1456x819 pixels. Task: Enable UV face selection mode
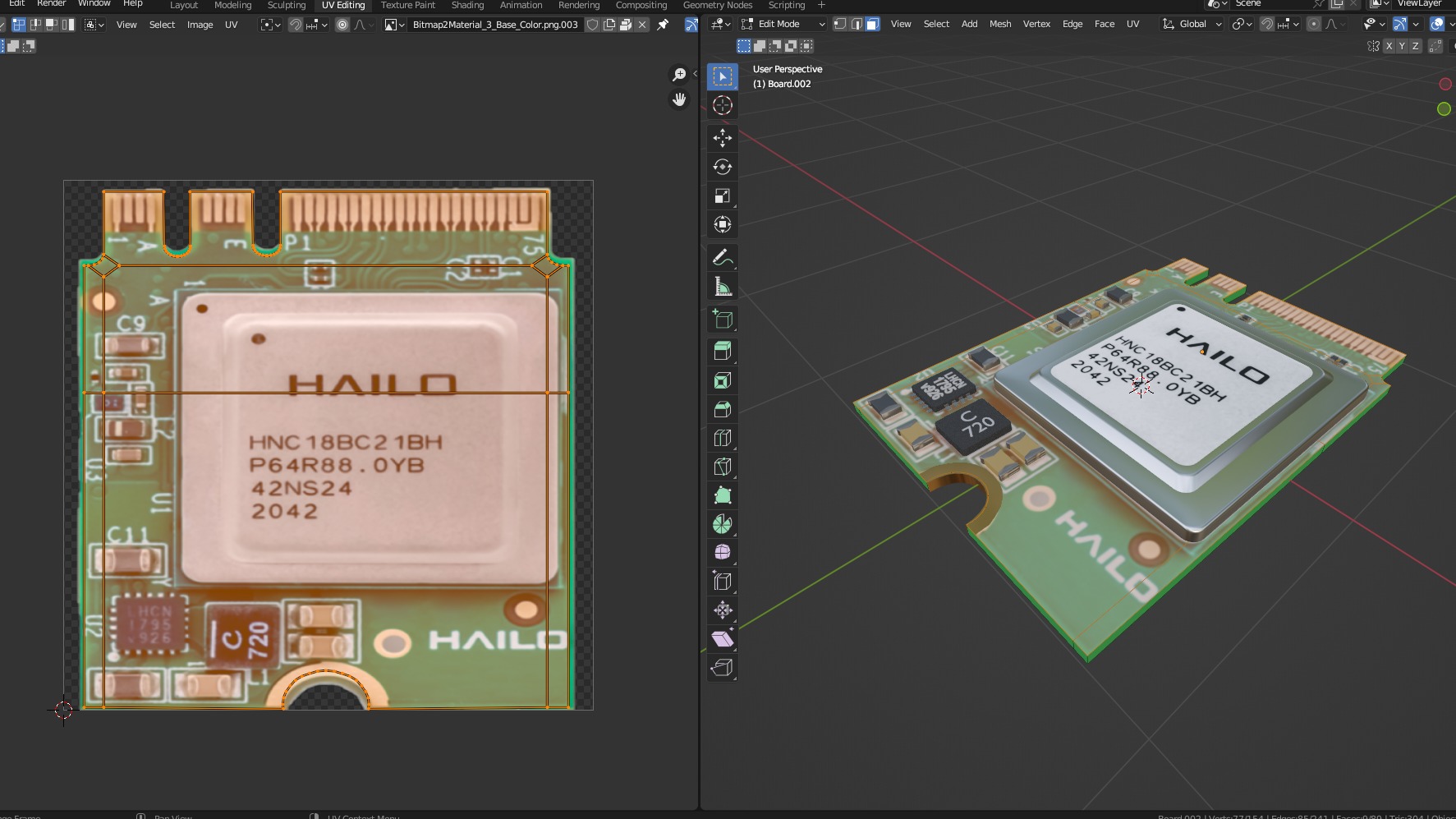coord(52,25)
